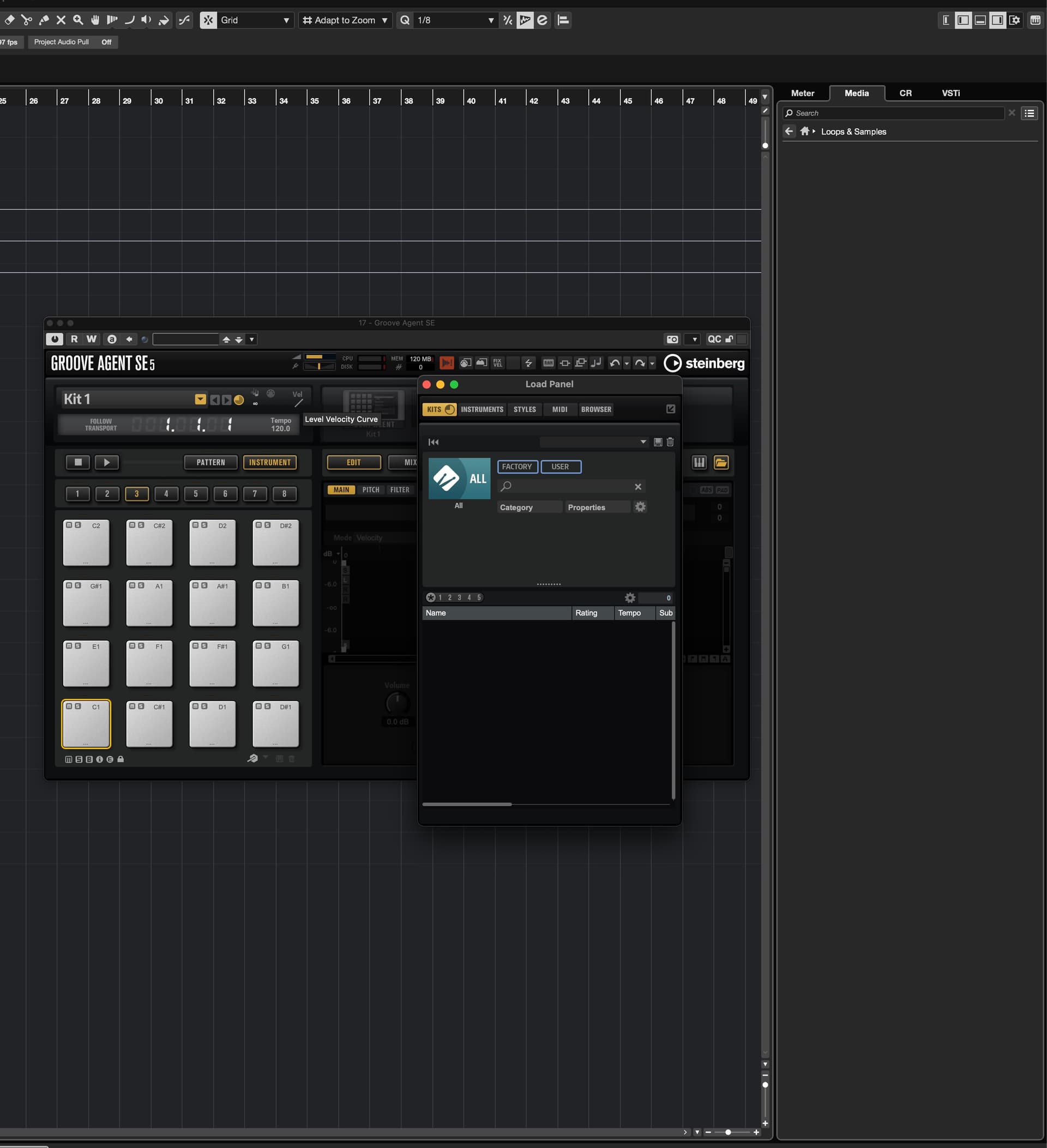The width and height of the screenshot is (1047, 1148).
Task: Open the VSTi tab in right zone
Action: (x=950, y=93)
